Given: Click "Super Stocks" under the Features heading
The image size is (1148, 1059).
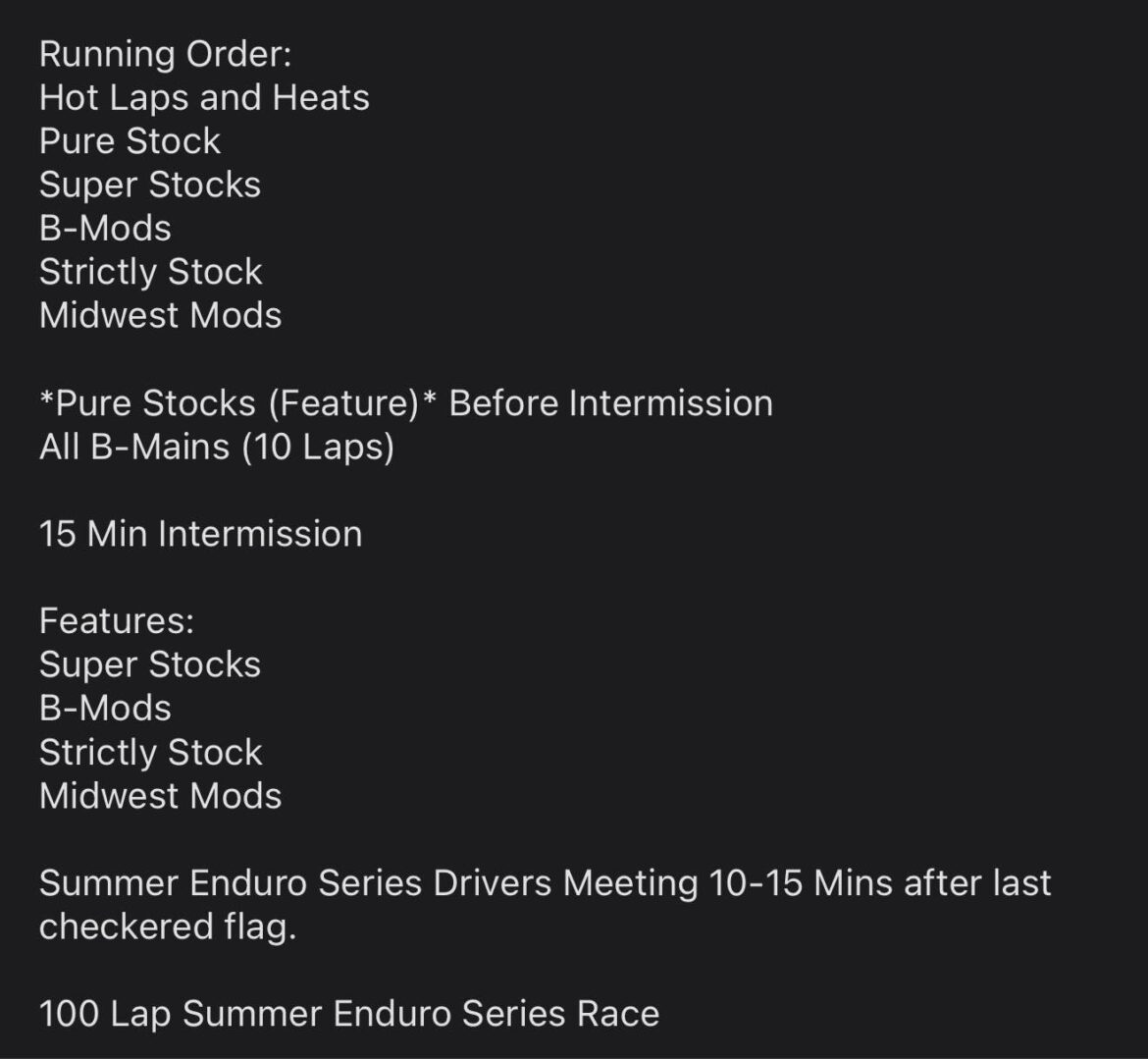Looking at the screenshot, I should pyautogui.click(x=150, y=664).
